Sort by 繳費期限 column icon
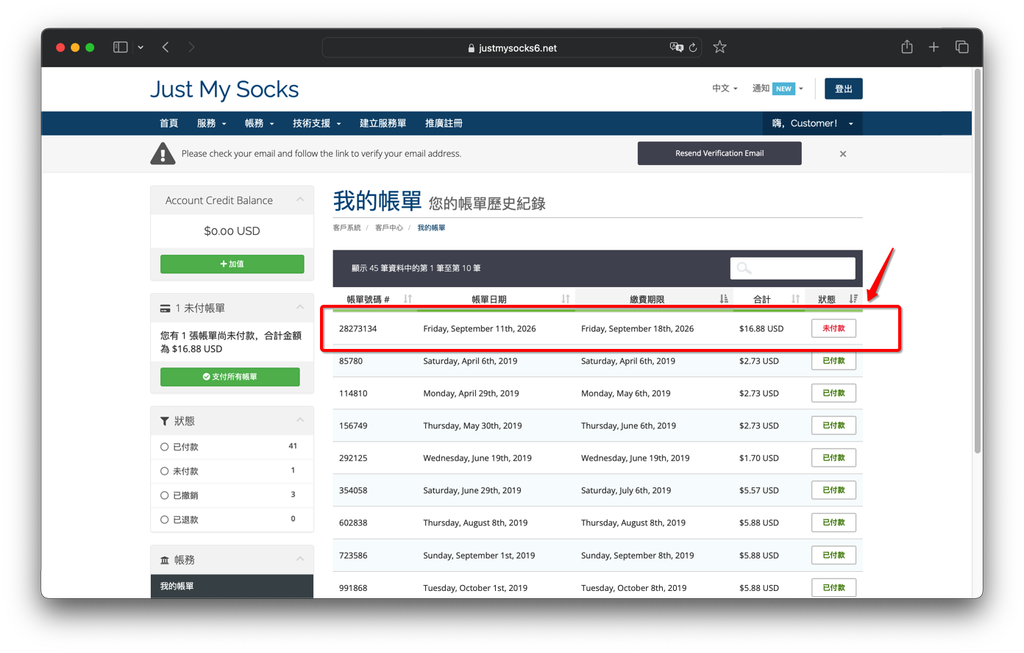 (x=724, y=299)
